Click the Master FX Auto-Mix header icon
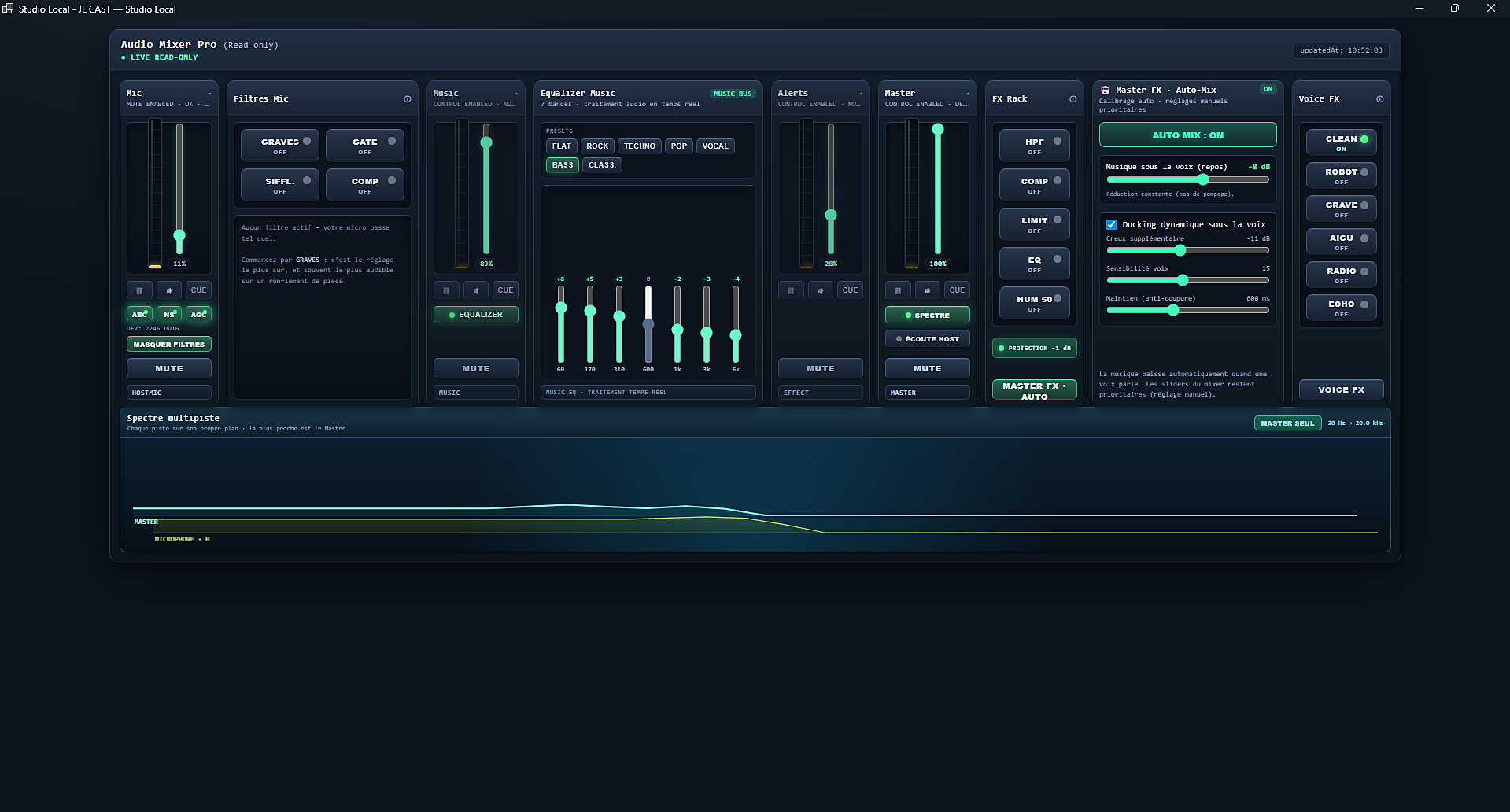The height and width of the screenshot is (812, 1510). pos(1106,90)
